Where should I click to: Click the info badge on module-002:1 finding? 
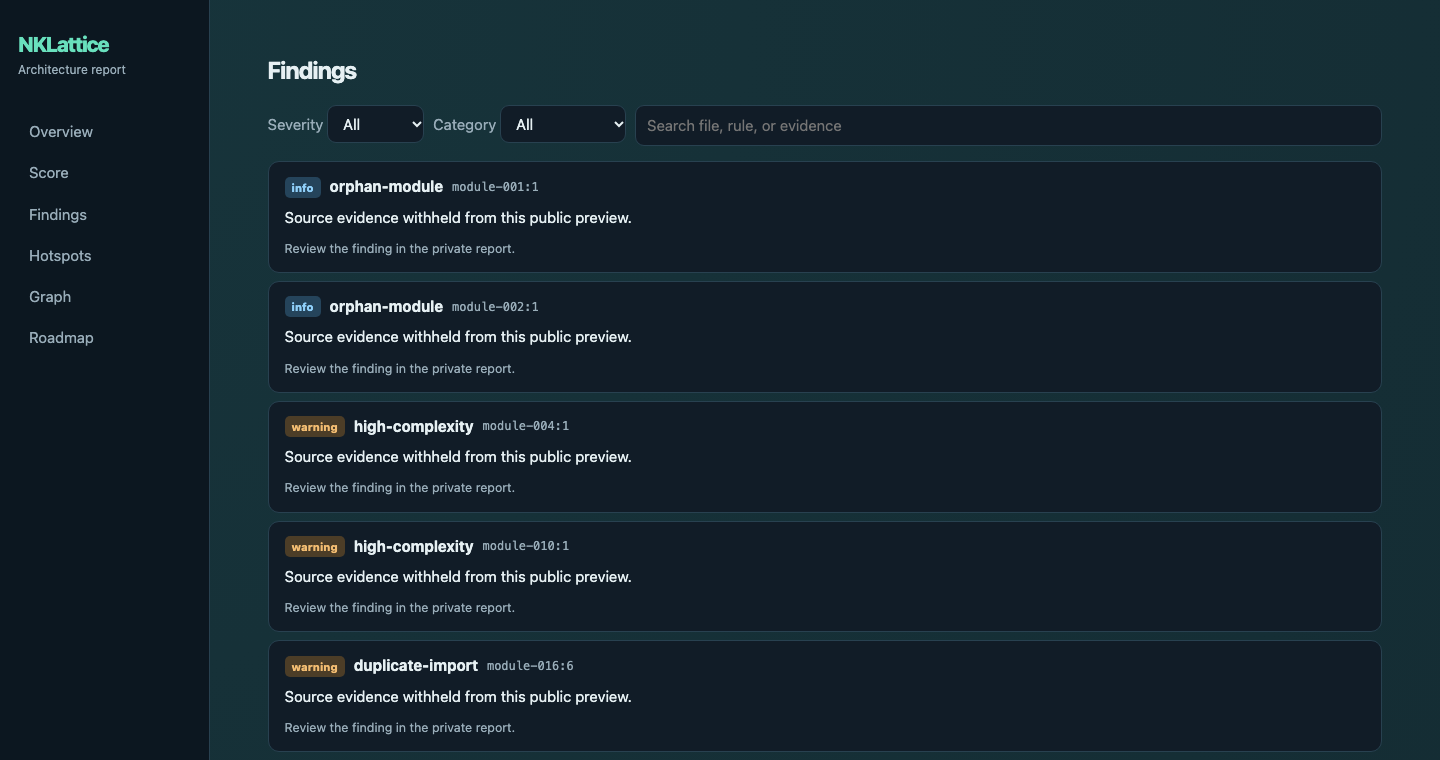click(303, 307)
